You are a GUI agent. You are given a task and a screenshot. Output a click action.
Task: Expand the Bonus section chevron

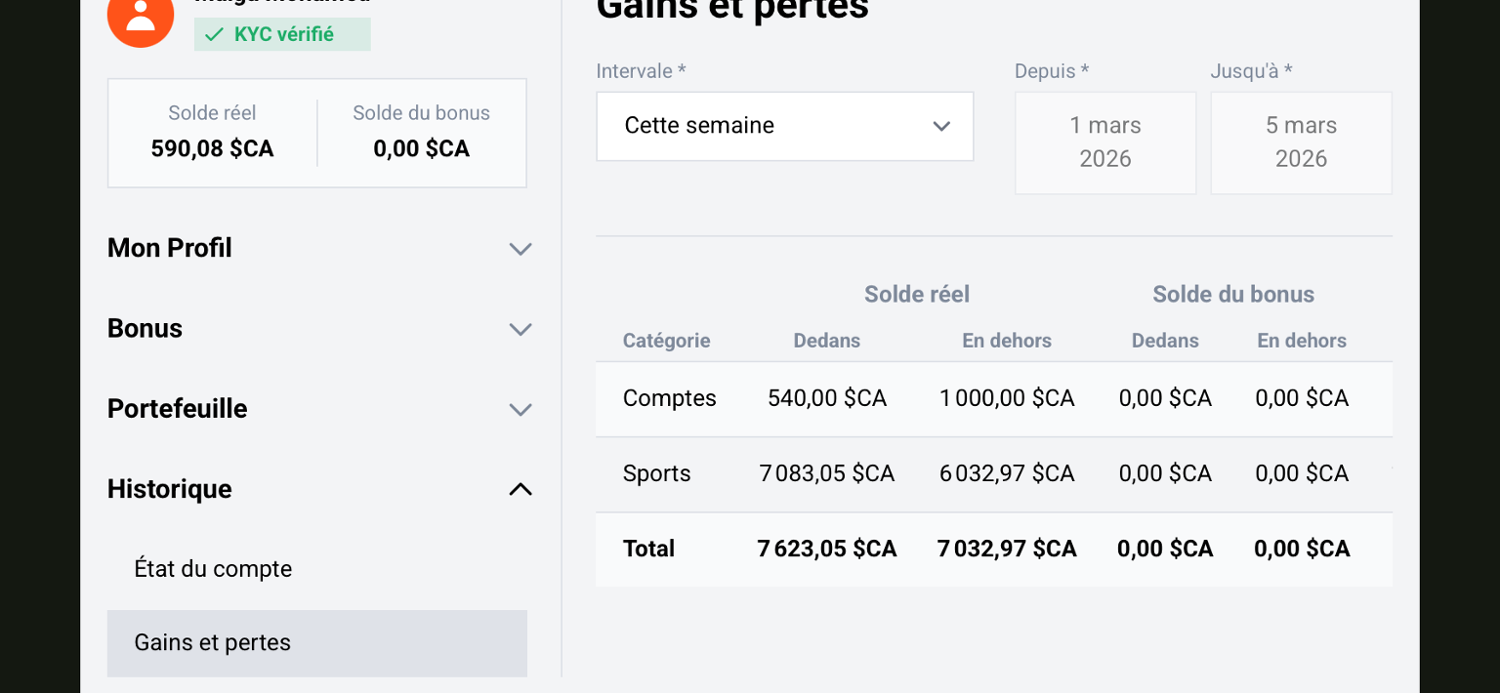point(520,329)
